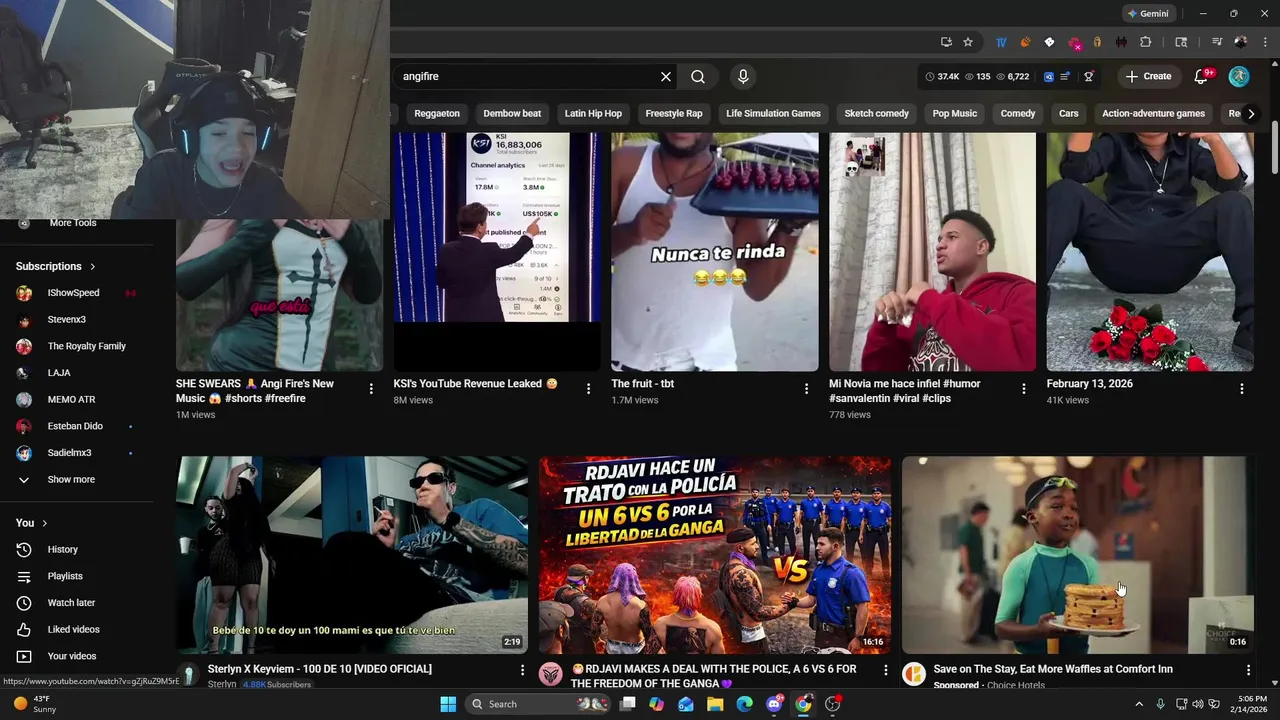Select the Sketch comedy chip
The height and width of the screenshot is (720, 1280).
(876, 113)
